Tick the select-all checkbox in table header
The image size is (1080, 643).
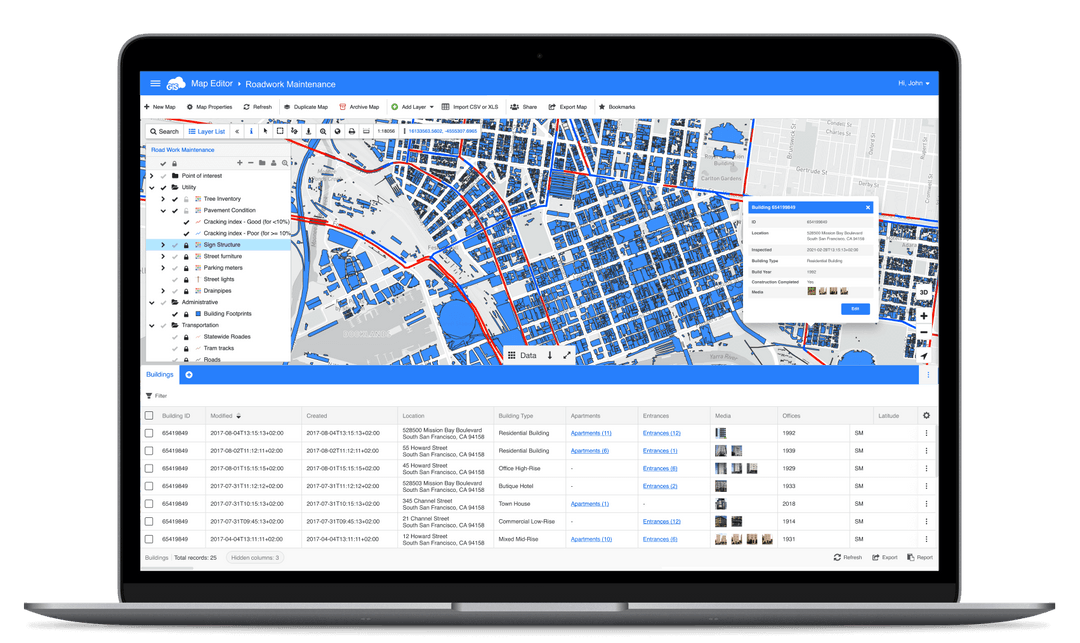(149, 416)
